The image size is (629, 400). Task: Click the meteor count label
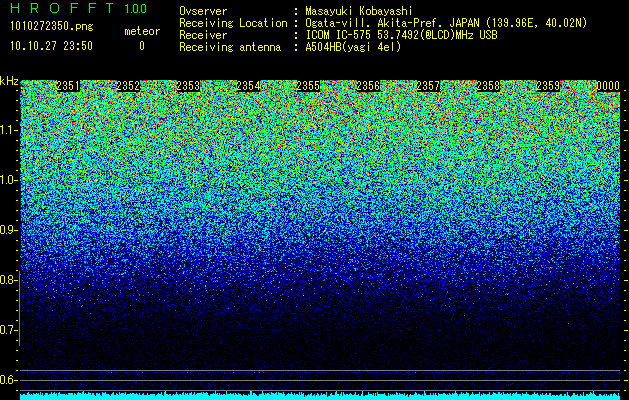[x=142, y=31]
